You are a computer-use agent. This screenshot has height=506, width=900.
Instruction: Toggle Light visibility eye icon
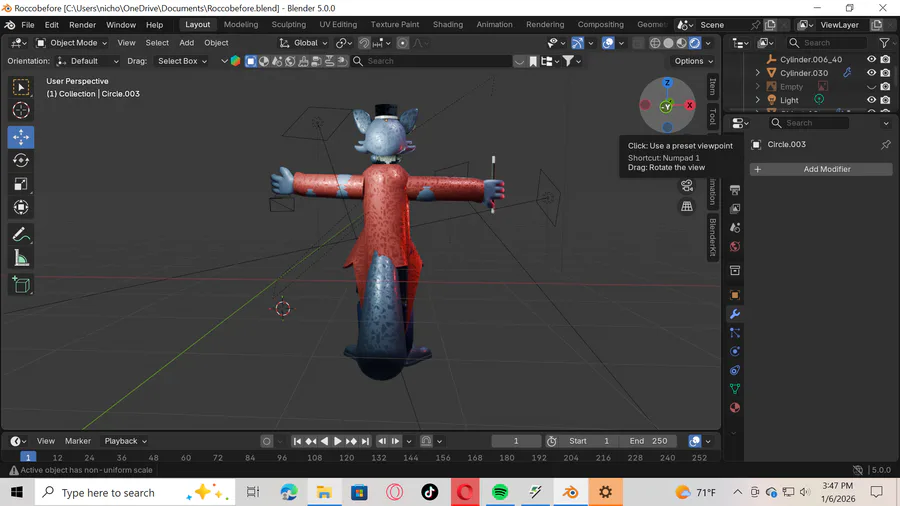871,100
